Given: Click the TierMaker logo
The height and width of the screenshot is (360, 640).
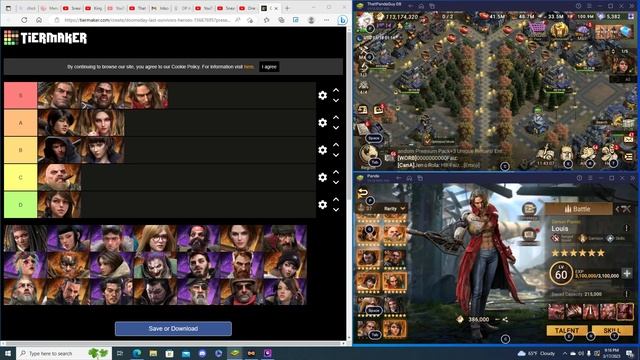Looking at the screenshot, I should pyautogui.click(x=45, y=38).
